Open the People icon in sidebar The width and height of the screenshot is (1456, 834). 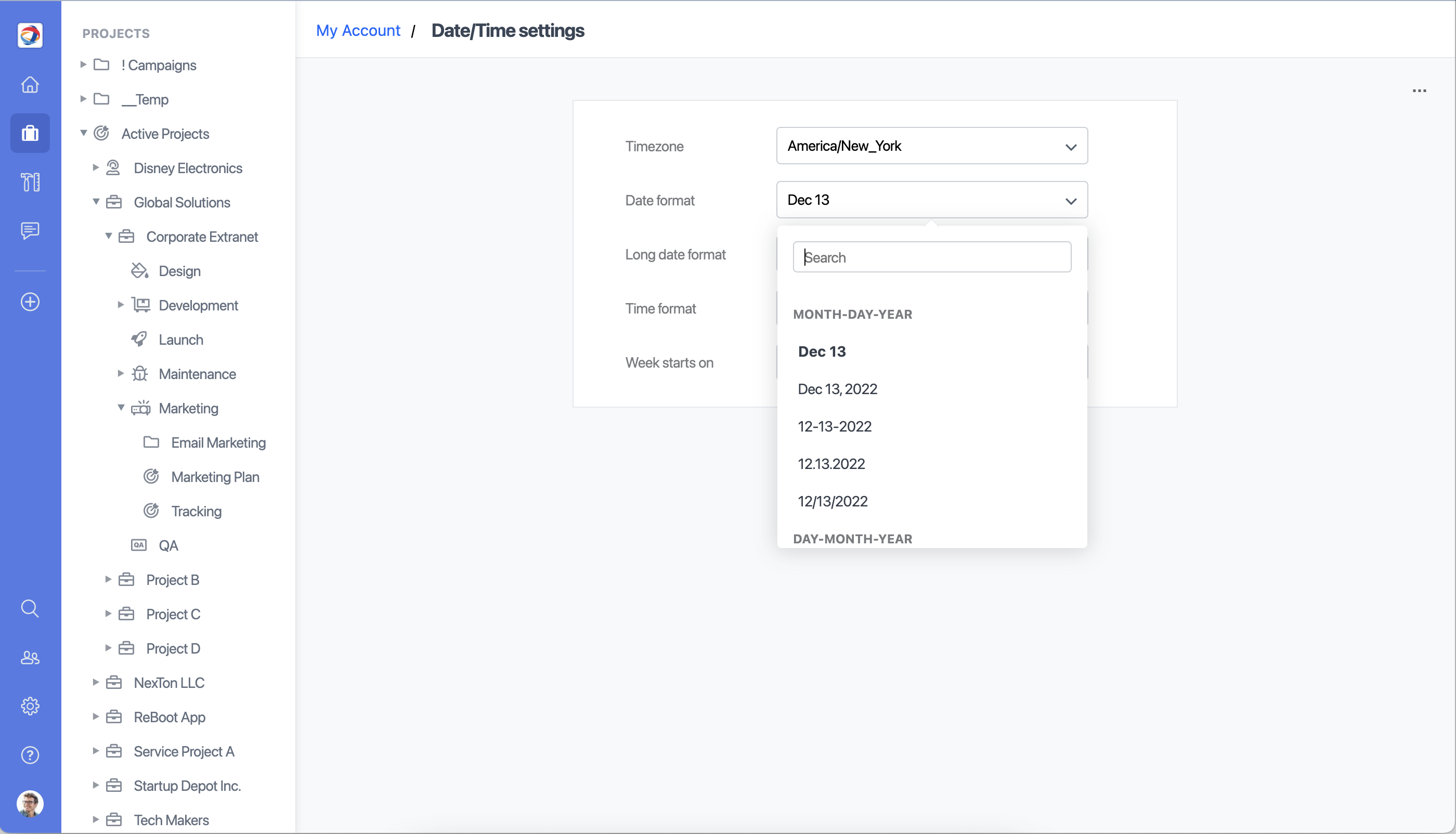coord(30,658)
